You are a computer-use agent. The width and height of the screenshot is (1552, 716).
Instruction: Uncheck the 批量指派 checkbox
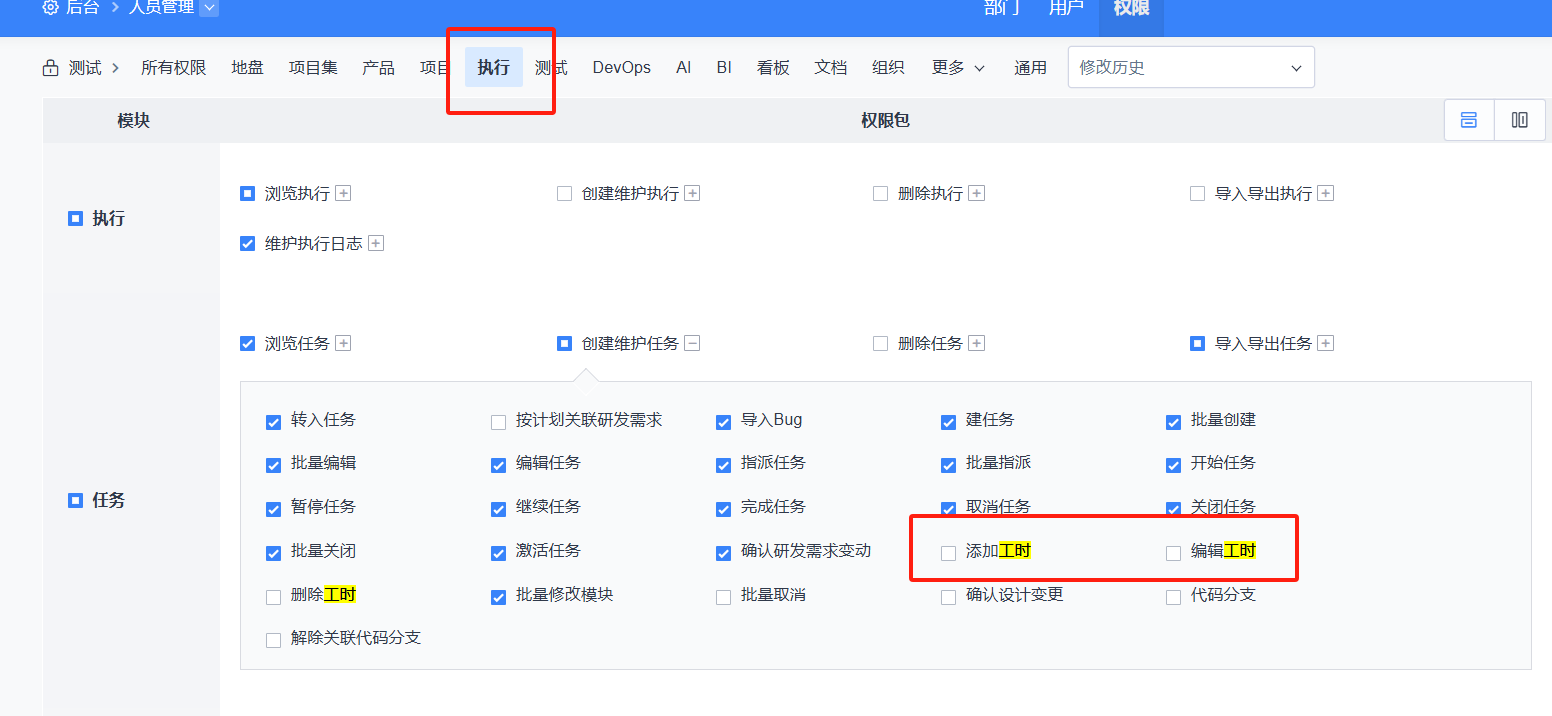[948, 465]
